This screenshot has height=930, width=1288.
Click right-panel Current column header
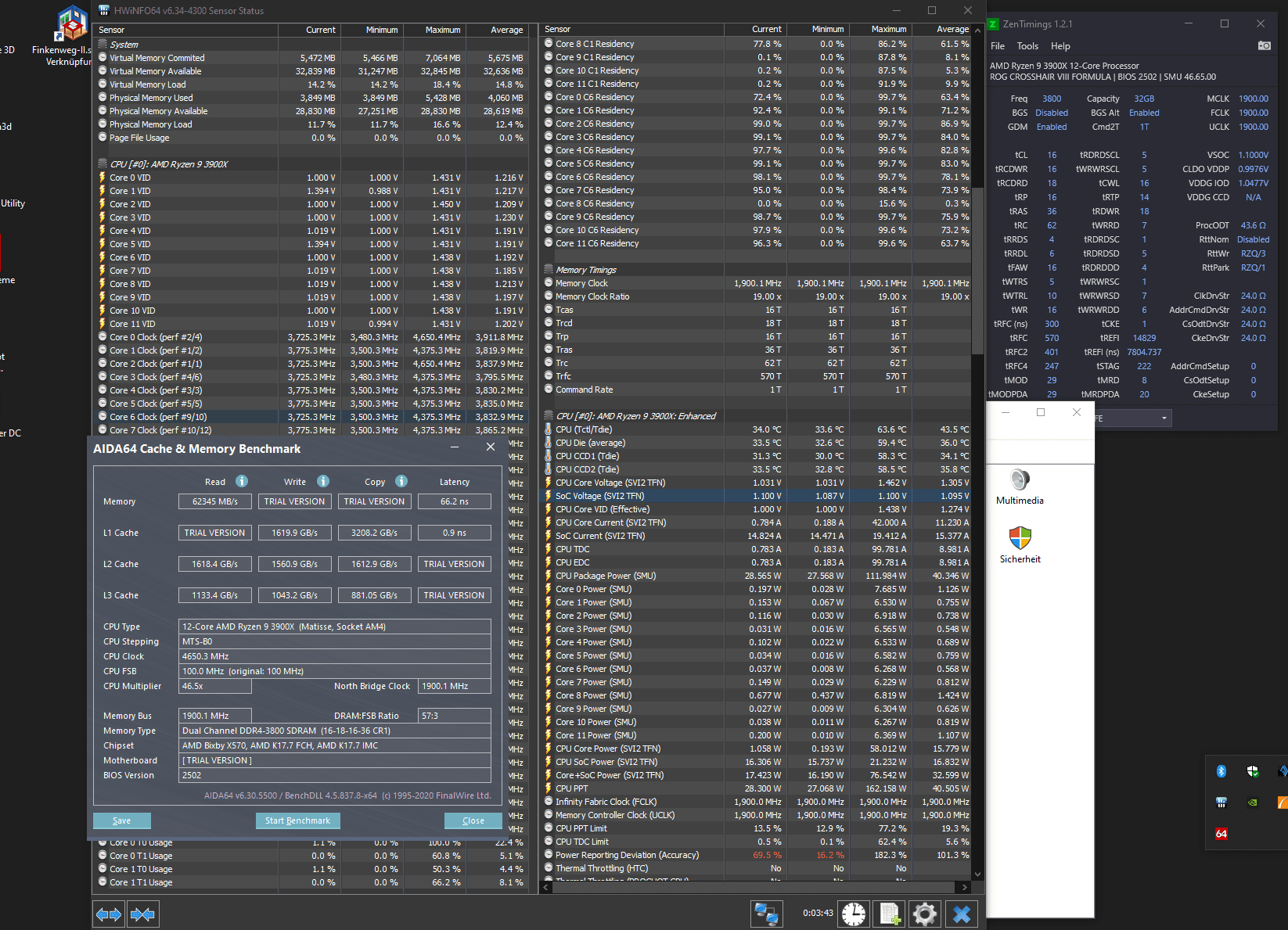pyautogui.click(x=756, y=29)
